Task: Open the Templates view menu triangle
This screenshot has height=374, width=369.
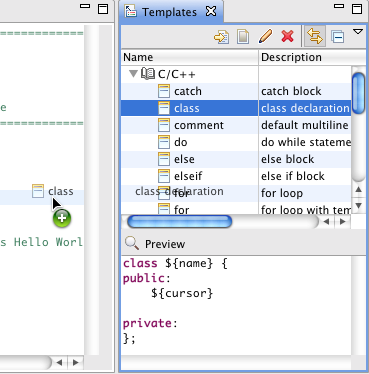Action: (x=358, y=32)
